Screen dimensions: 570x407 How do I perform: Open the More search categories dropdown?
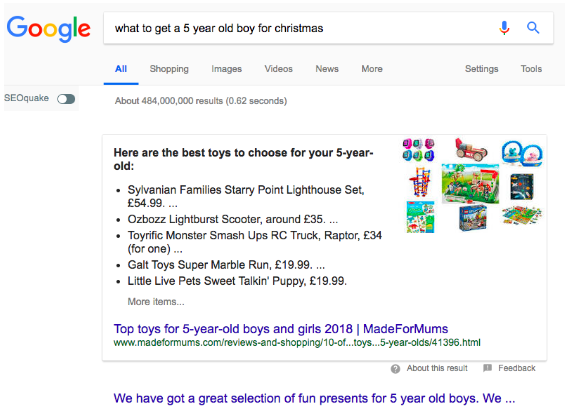click(x=372, y=69)
